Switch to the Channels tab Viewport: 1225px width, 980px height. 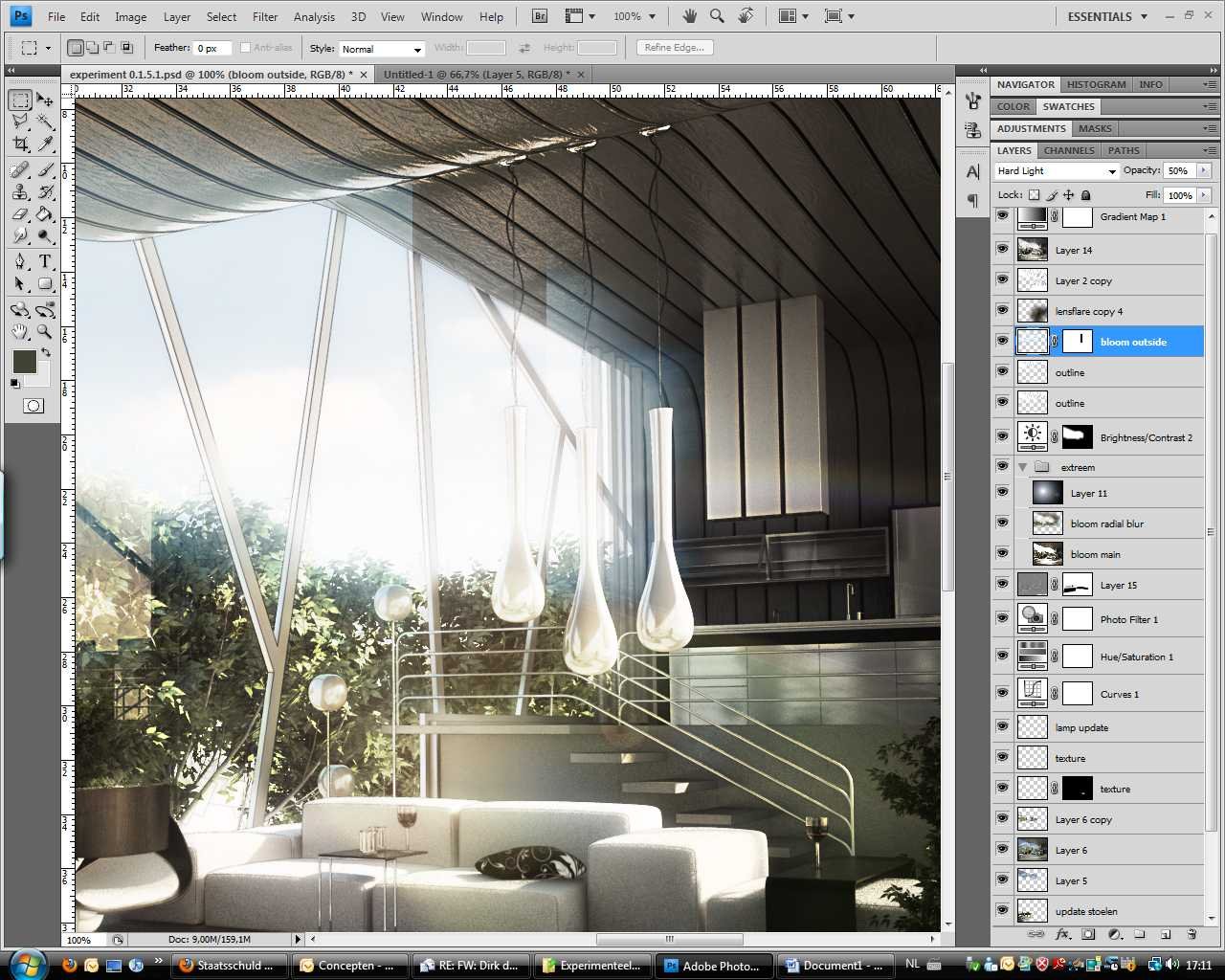(1068, 150)
